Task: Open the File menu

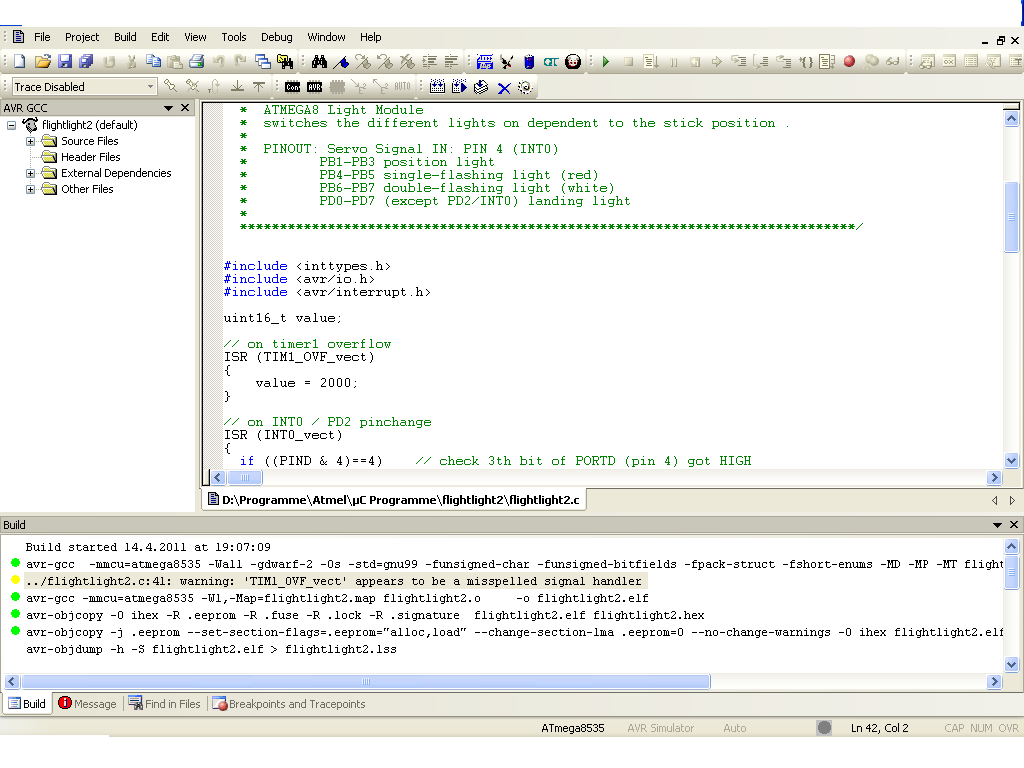Action: pos(42,37)
